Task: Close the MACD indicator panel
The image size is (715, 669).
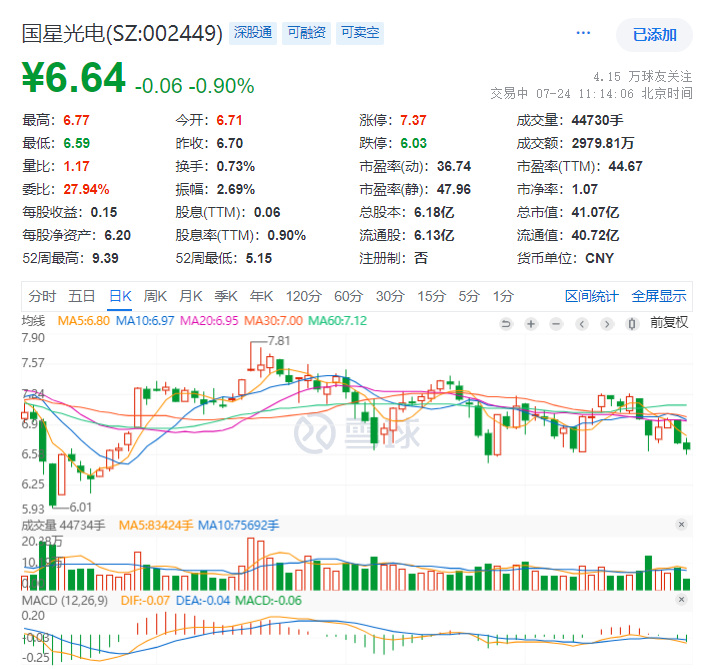Action: [x=681, y=599]
